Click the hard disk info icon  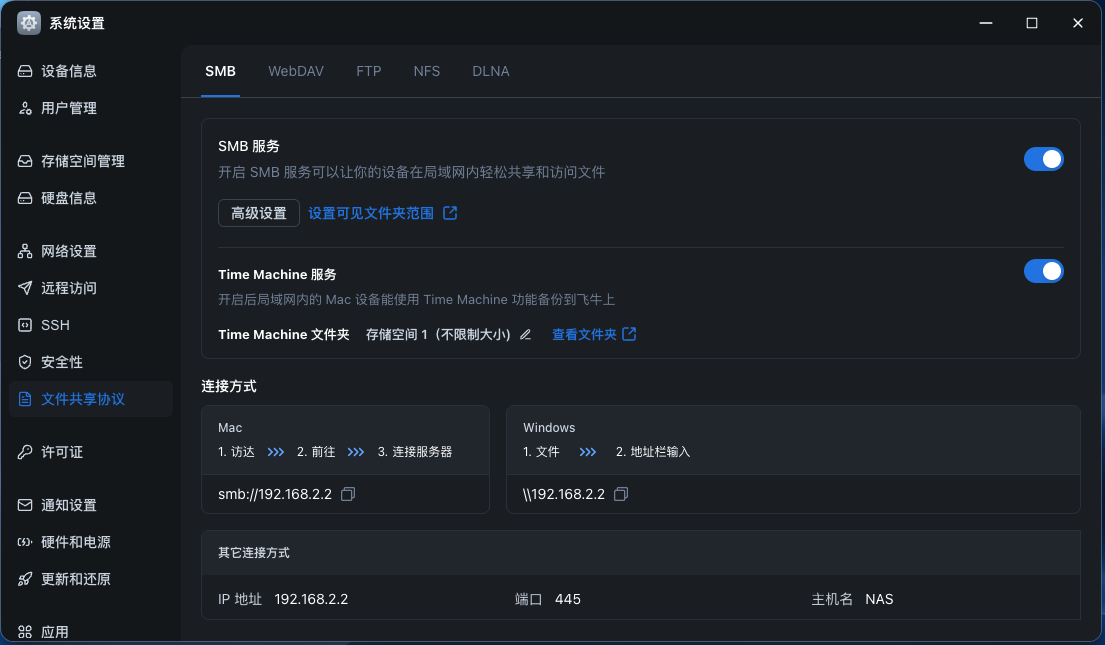pos(25,198)
